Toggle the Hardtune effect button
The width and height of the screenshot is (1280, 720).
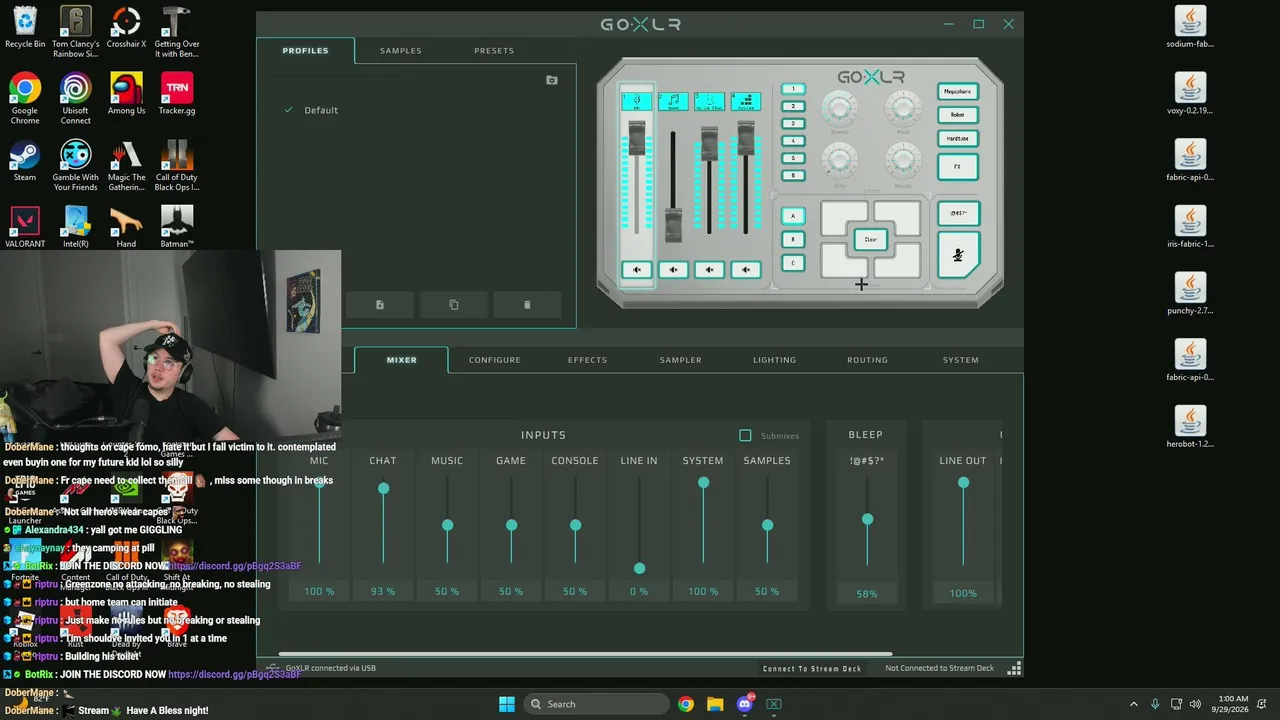coord(958,139)
